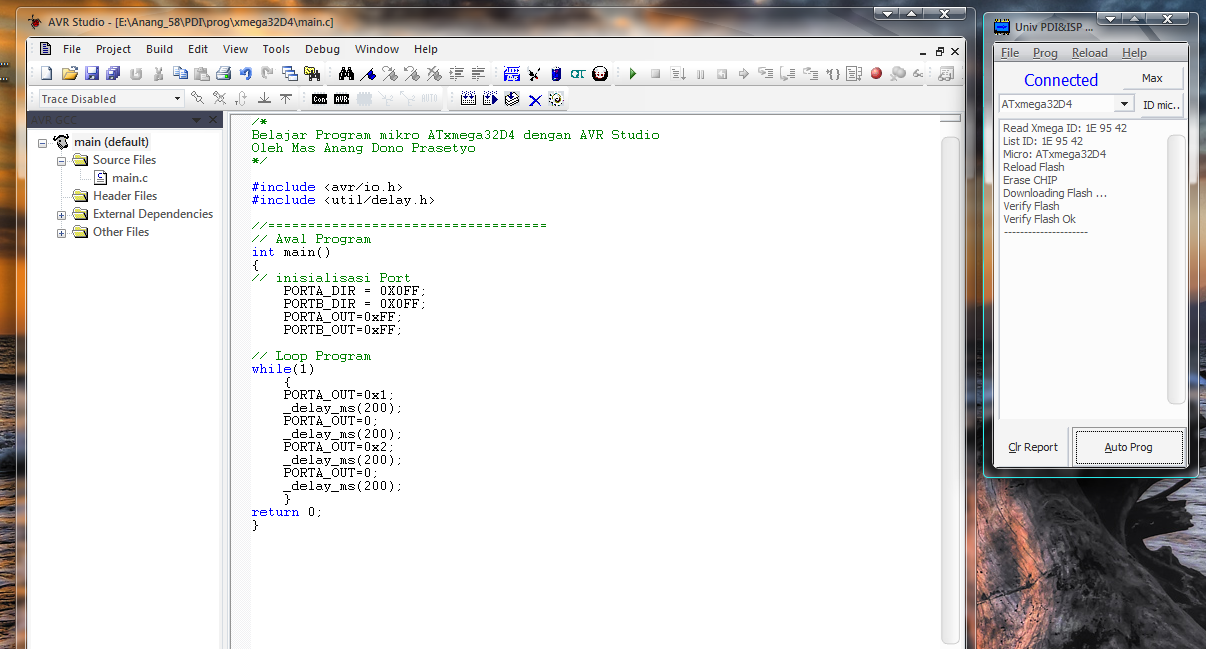Open the ATxmega32D4 device dropdown
The image size is (1206, 649).
(x=1124, y=104)
